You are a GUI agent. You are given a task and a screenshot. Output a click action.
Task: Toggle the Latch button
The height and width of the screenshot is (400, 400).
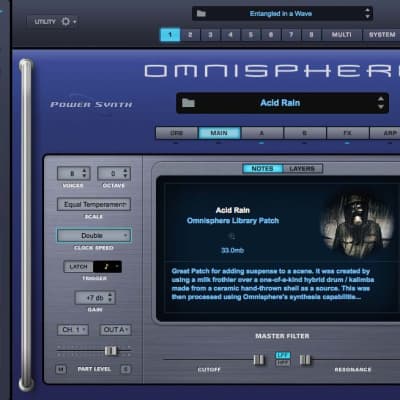tap(78, 267)
